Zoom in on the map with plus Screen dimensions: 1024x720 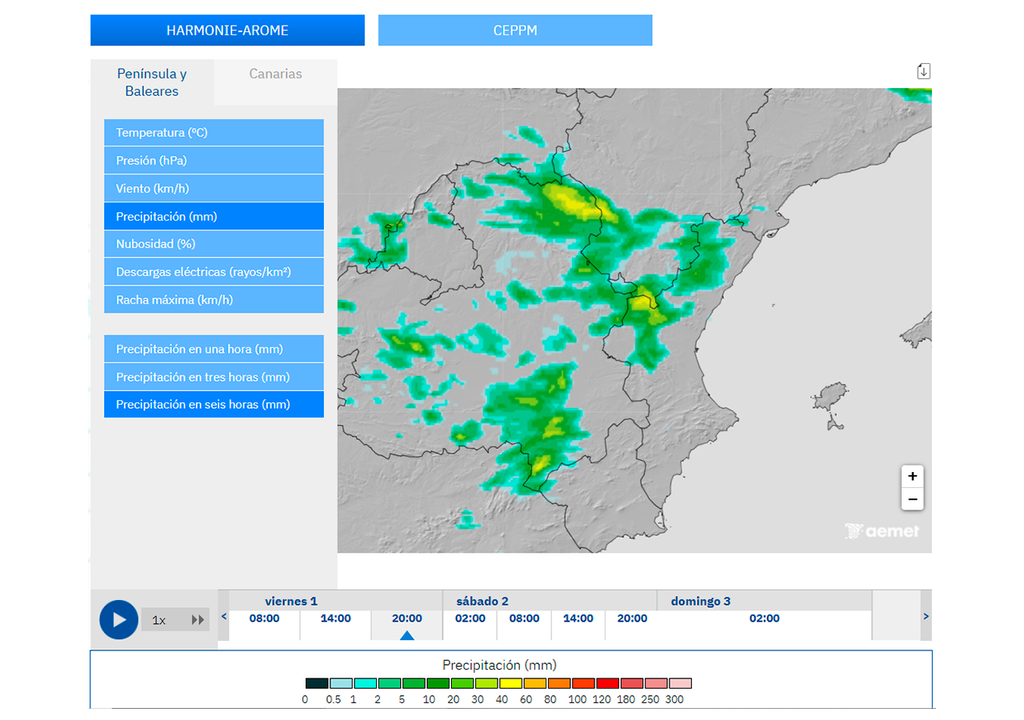pos(912,476)
